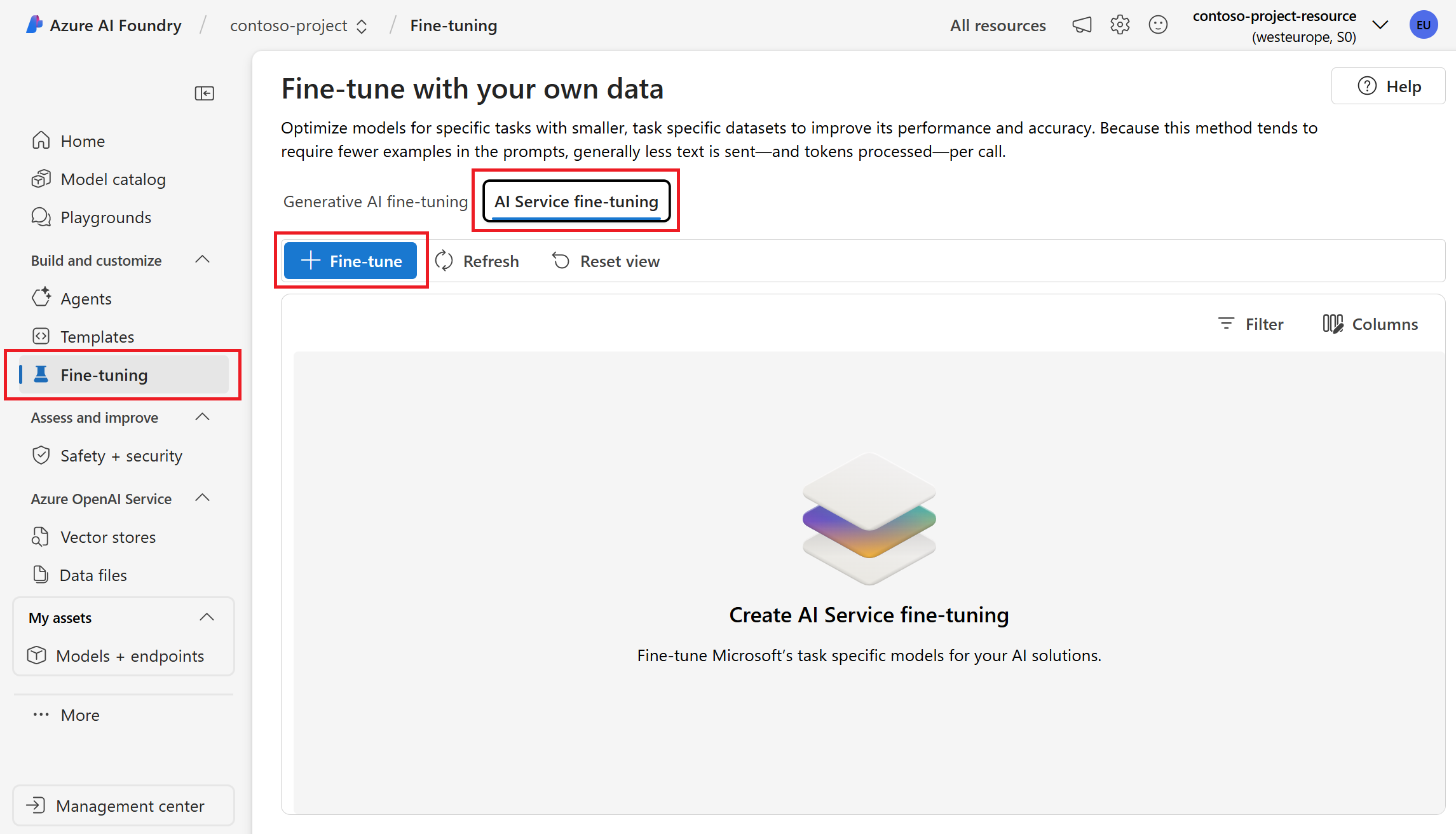Open Vector stores page
1456x834 pixels.
108,537
